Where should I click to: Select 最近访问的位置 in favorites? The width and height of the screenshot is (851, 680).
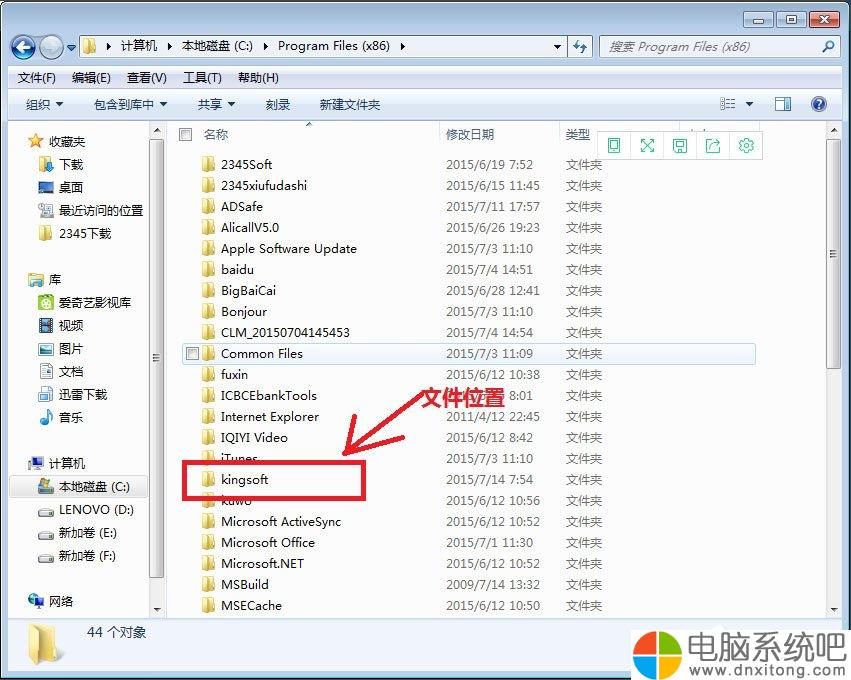pos(101,211)
